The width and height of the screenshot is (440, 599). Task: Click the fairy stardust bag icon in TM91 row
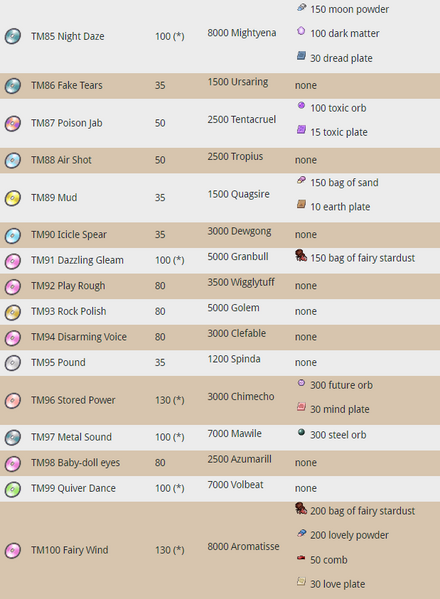[301, 255]
